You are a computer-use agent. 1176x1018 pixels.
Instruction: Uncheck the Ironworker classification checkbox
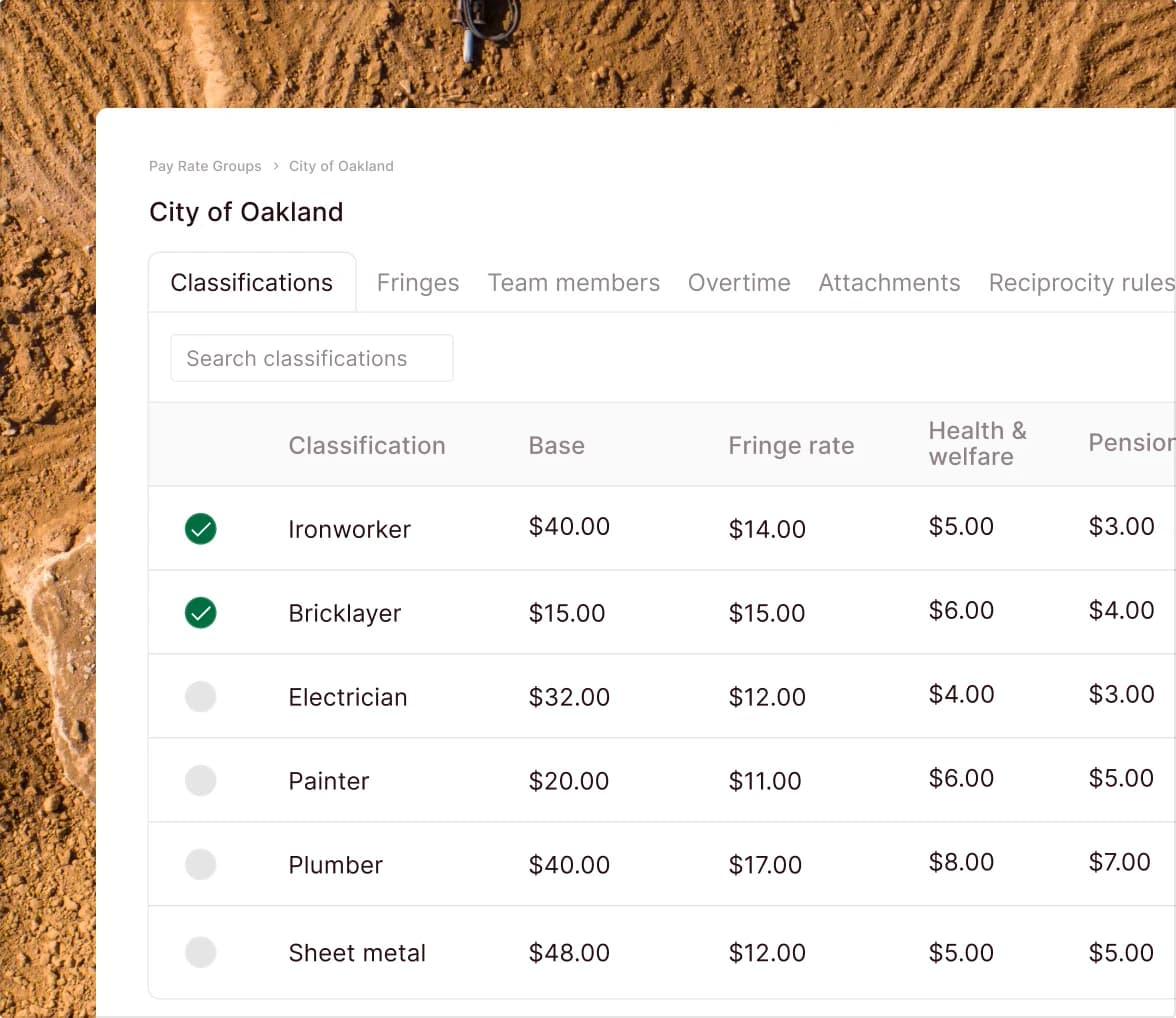coord(200,529)
